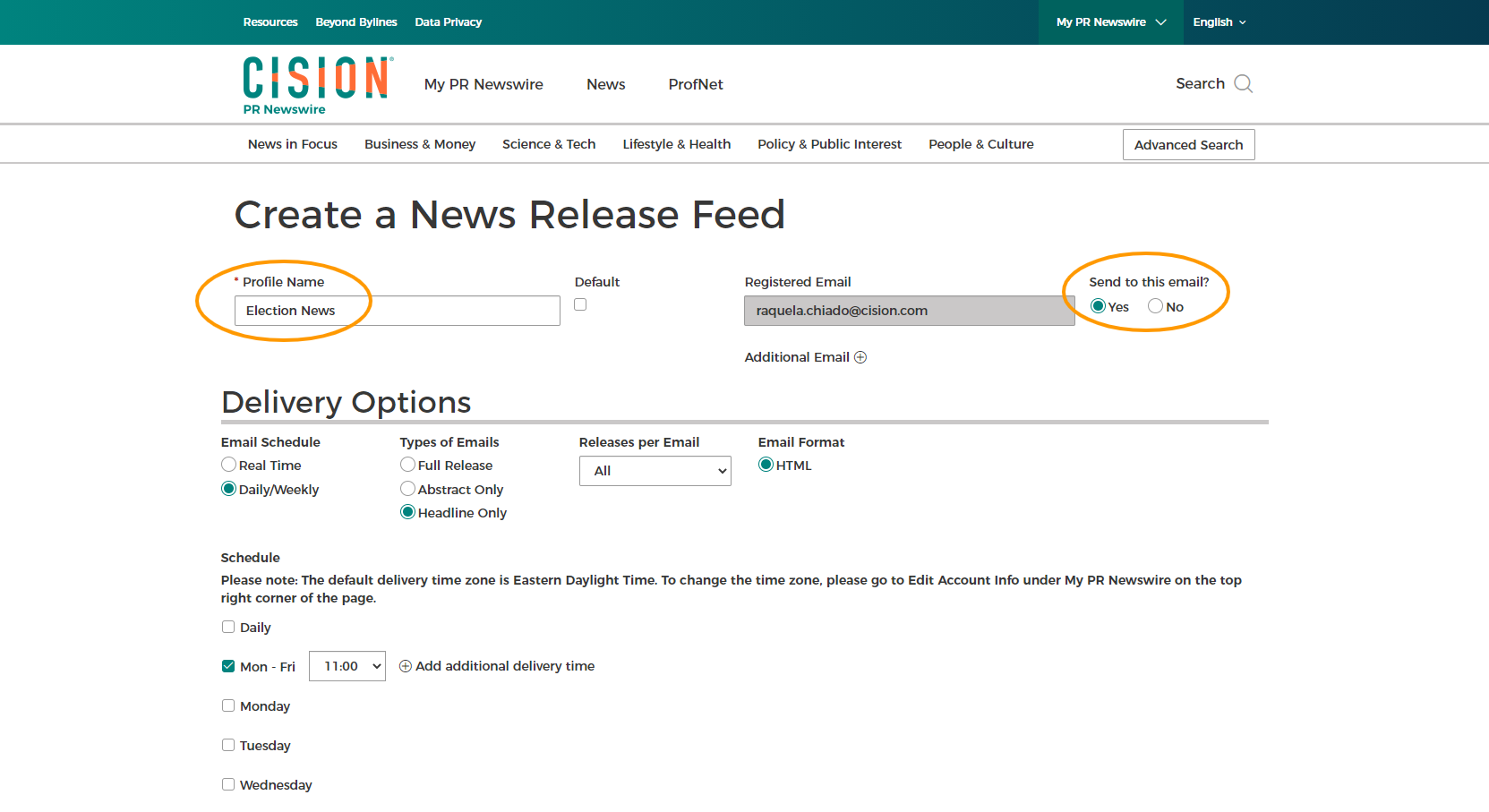The image size is (1489, 812).
Task: Check the Default checkbox
Action: coord(580,304)
